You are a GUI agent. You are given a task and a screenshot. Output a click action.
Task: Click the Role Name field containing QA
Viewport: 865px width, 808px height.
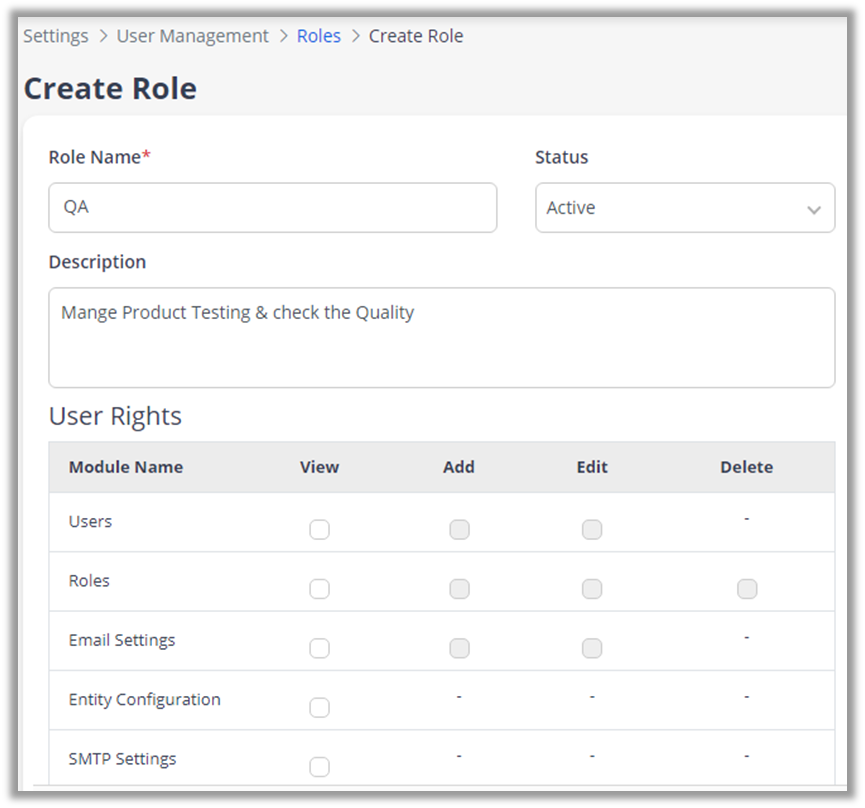pyautogui.click(x=272, y=208)
